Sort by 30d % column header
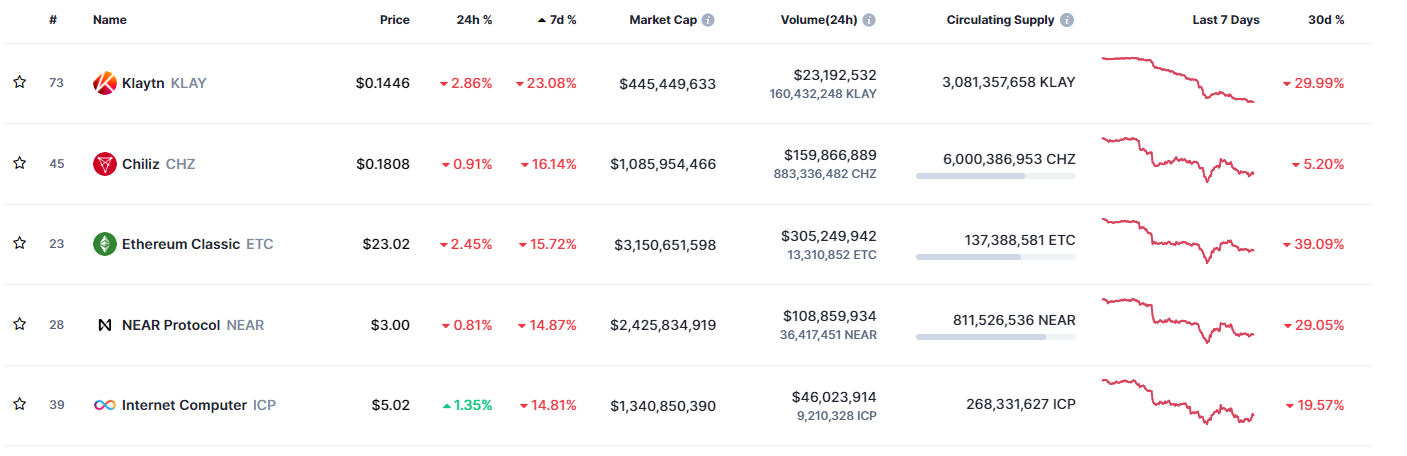This screenshot has height=456, width=1407. pos(1326,20)
